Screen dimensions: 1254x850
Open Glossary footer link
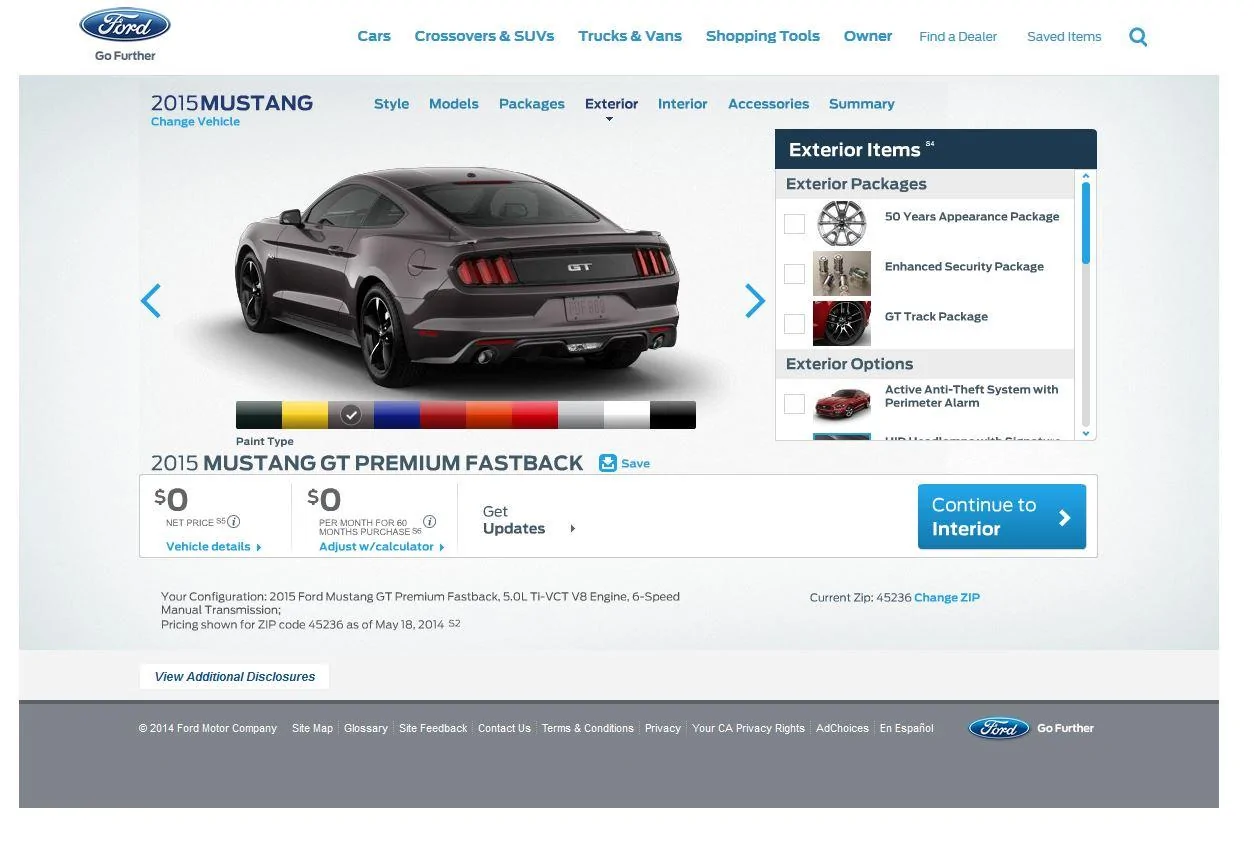(x=366, y=729)
